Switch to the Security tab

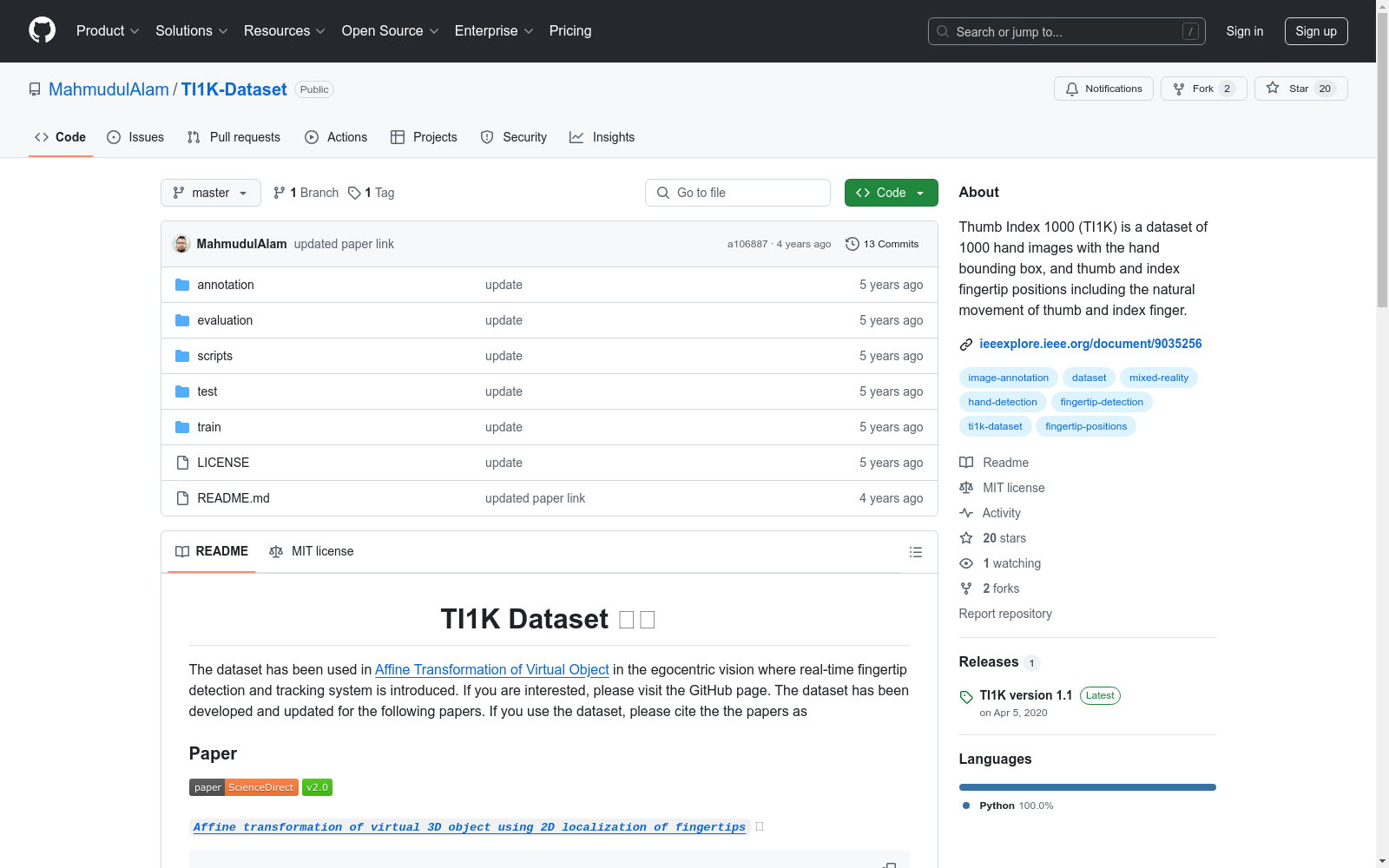(x=514, y=137)
